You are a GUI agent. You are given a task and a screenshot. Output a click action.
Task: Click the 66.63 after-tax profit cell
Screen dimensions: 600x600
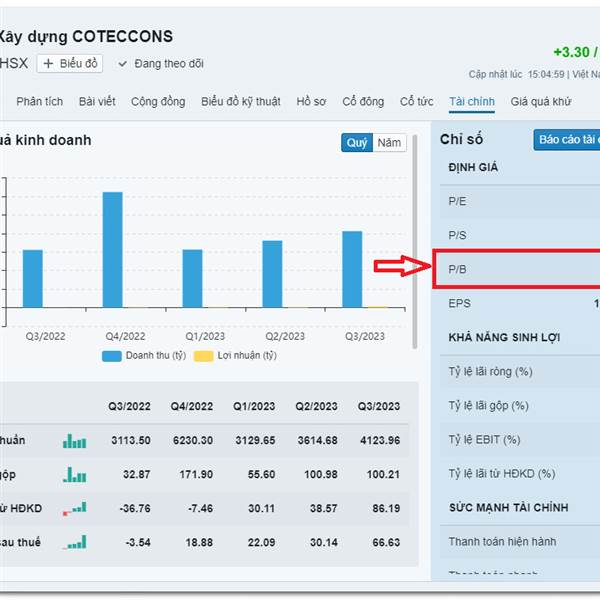(x=386, y=543)
